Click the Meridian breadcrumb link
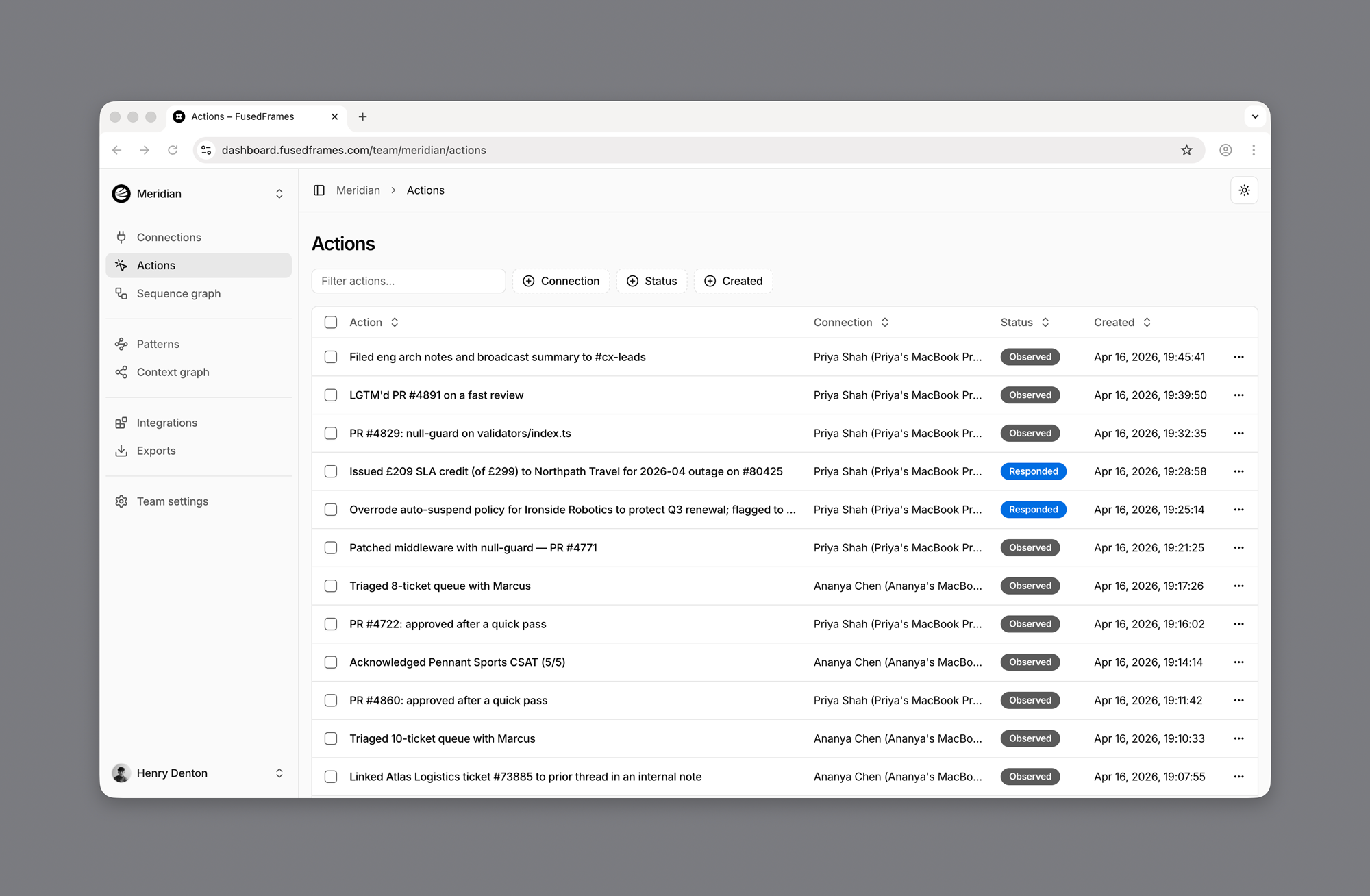Screen dimensions: 1370x896 pos(358,190)
